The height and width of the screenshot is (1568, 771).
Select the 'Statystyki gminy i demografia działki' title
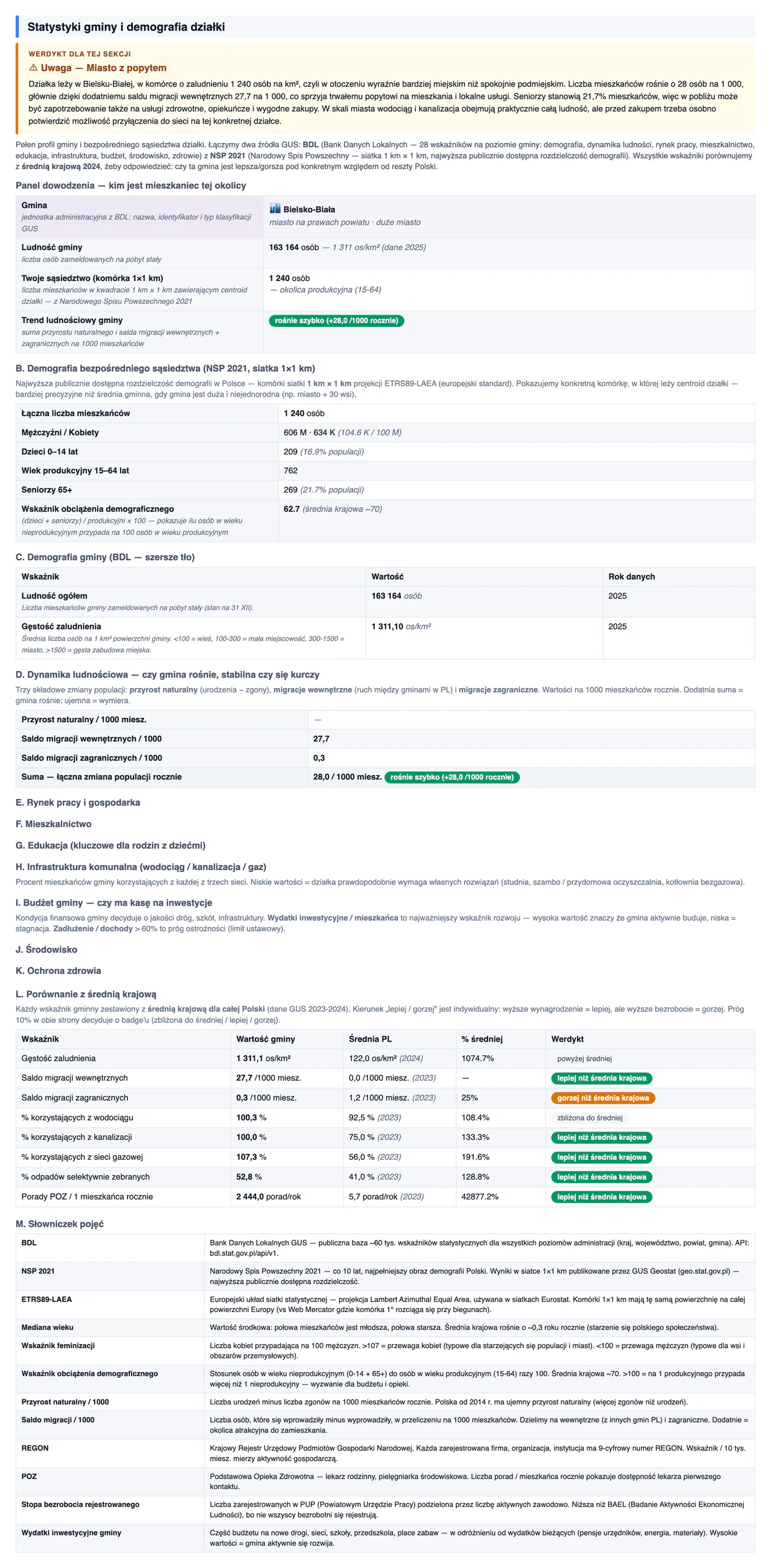pos(126,27)
